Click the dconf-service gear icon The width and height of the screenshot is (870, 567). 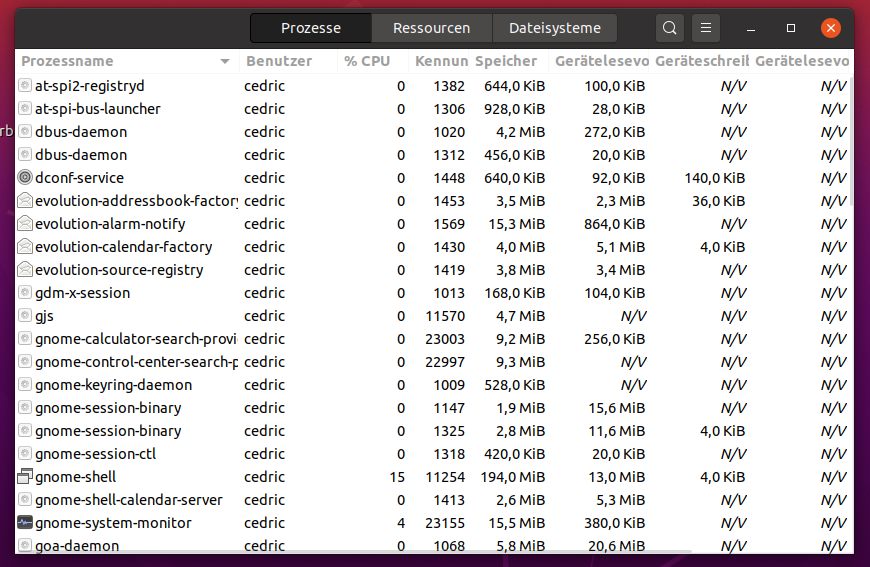tap(25, 178)
